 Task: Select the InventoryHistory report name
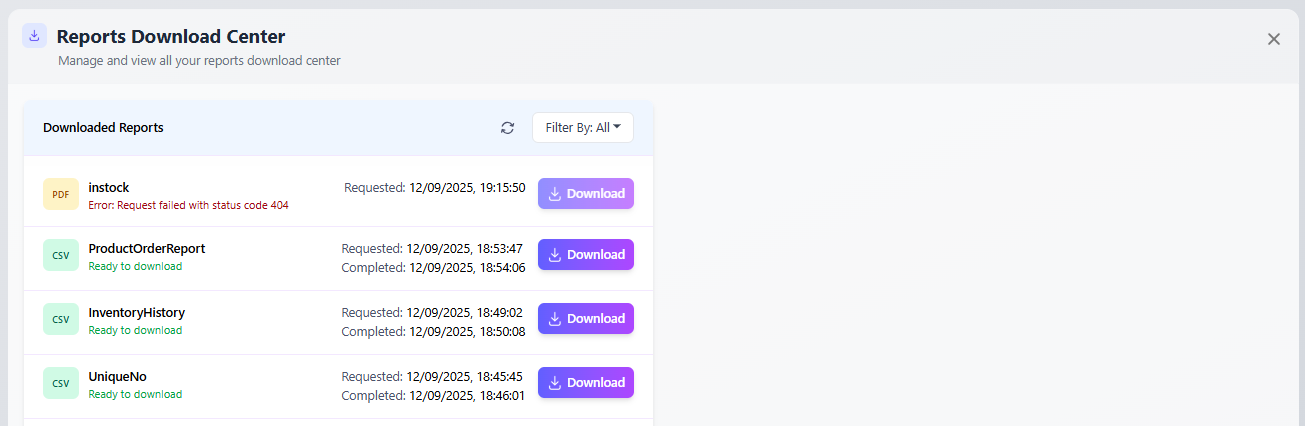tap(136, 312)
